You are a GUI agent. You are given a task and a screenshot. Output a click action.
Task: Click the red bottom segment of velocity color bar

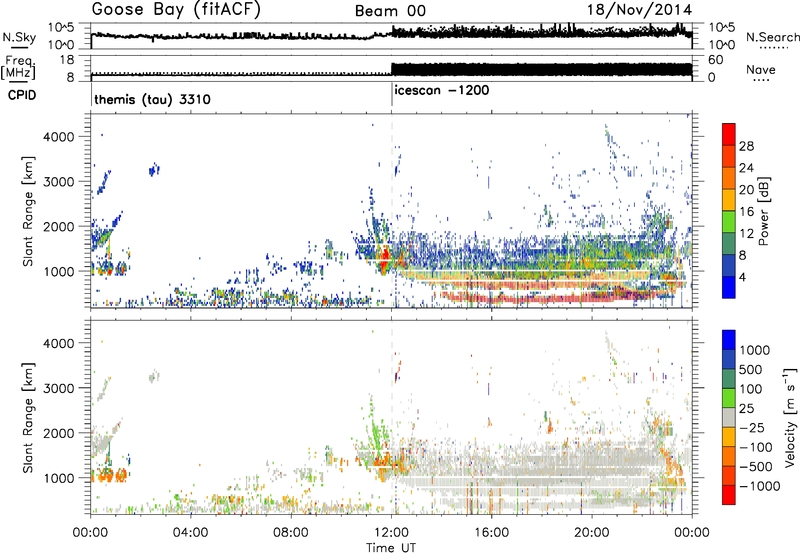(x=729, y=495)
